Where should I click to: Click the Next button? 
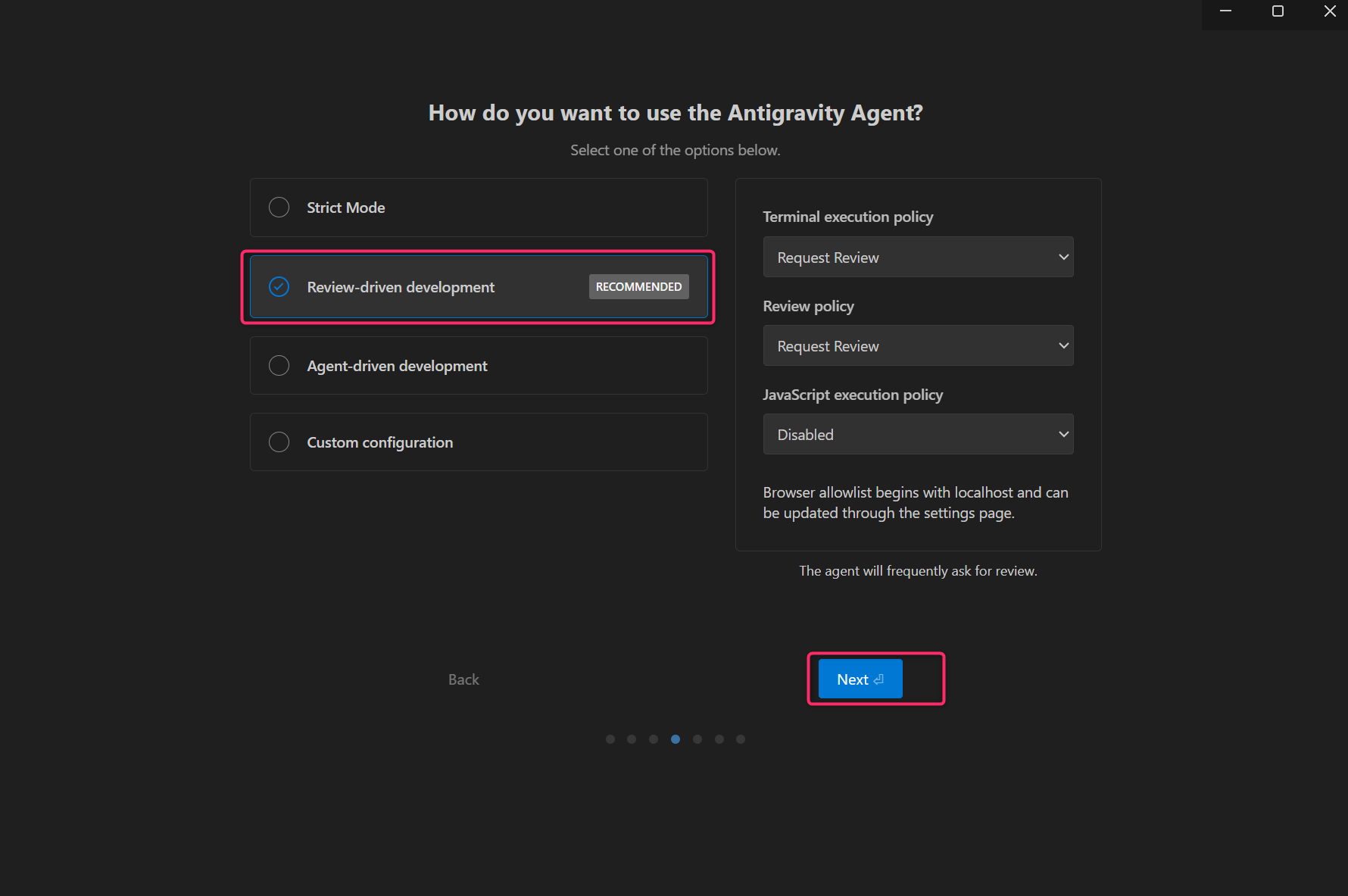coord(860,679)
